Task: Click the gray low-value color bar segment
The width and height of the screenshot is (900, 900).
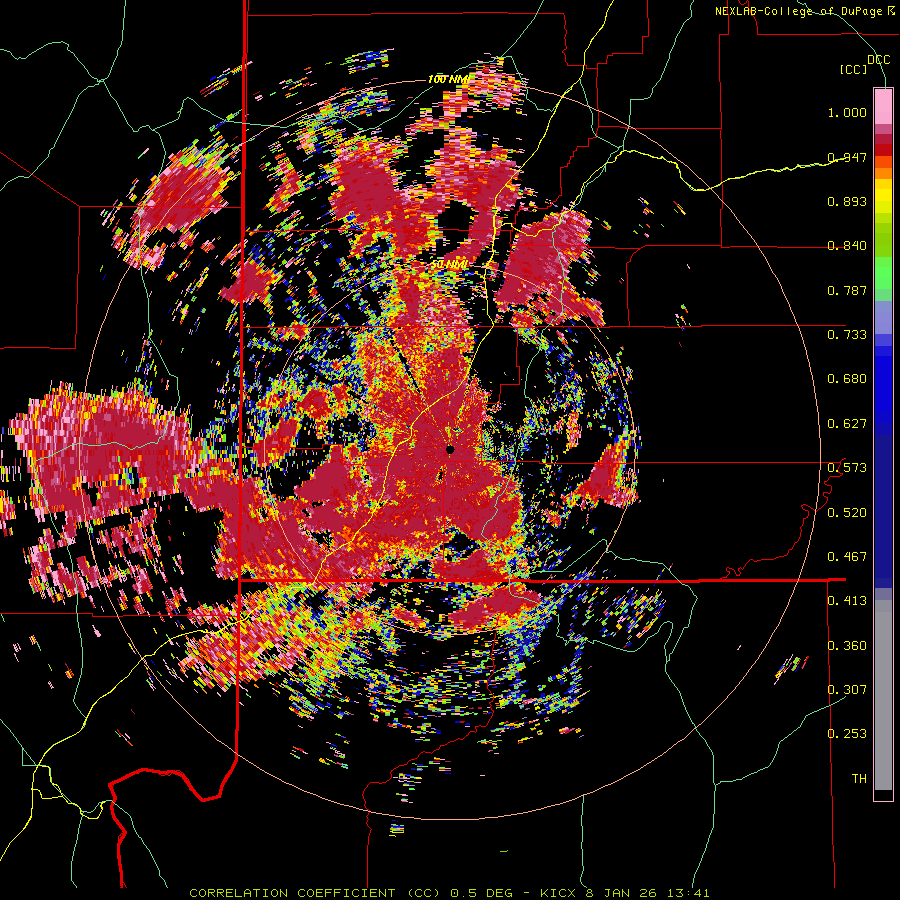Action: coord(883,695)
